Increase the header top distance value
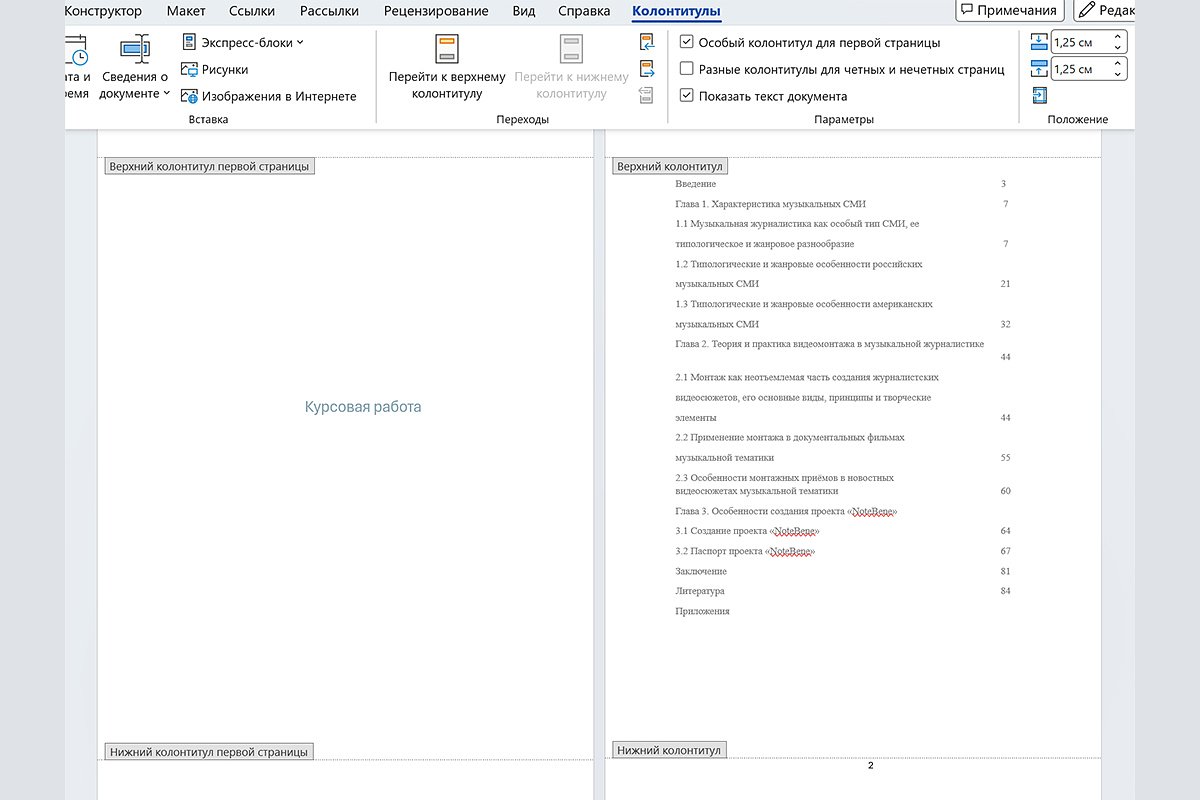This screenshot has height=800, width=1200. point(1117,37)
